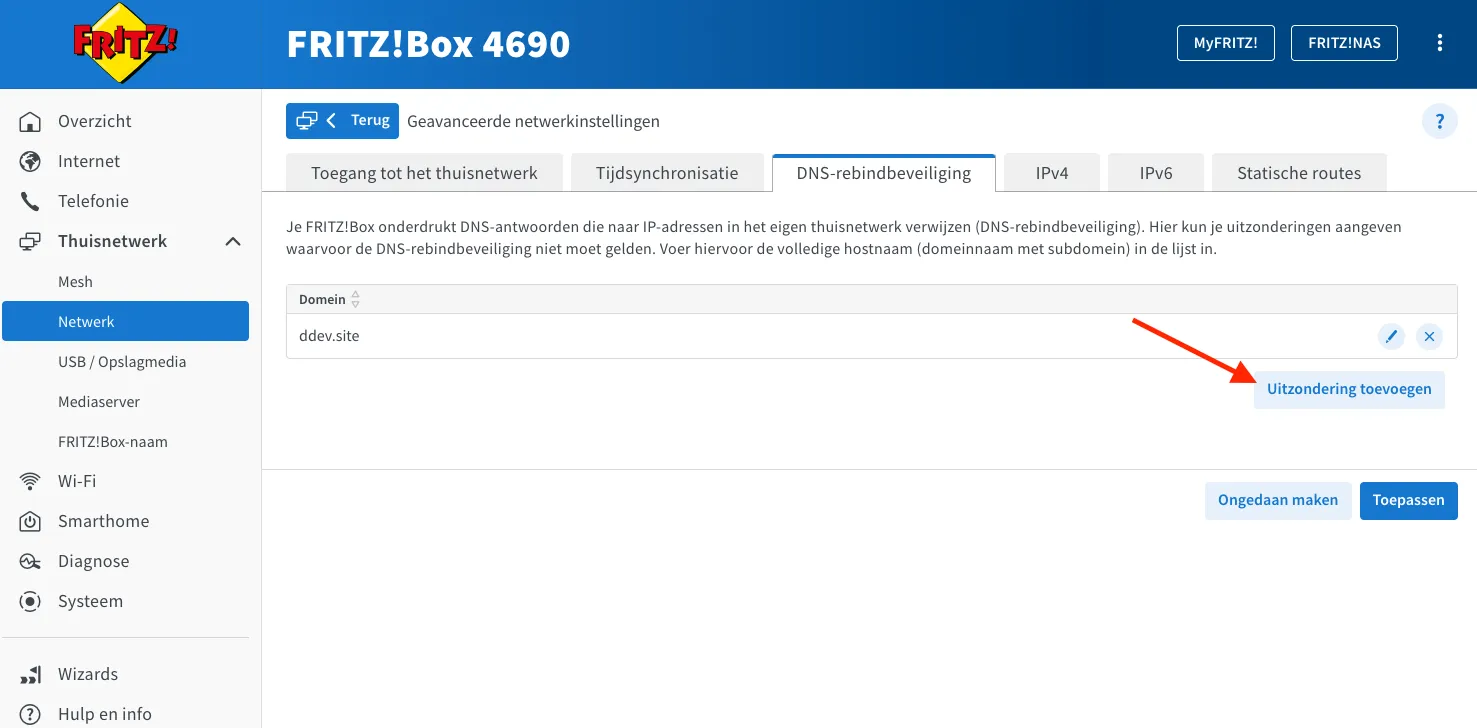
Task: Click Uitzondering toevoegen button
Action: 1349,389
